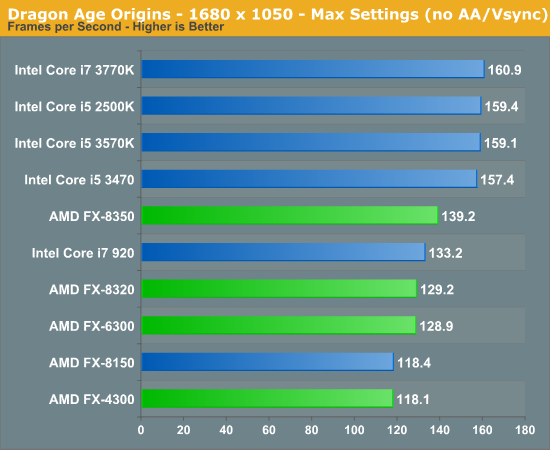Click the value 118.1
The image size is (550, 450).
(413, 399)
